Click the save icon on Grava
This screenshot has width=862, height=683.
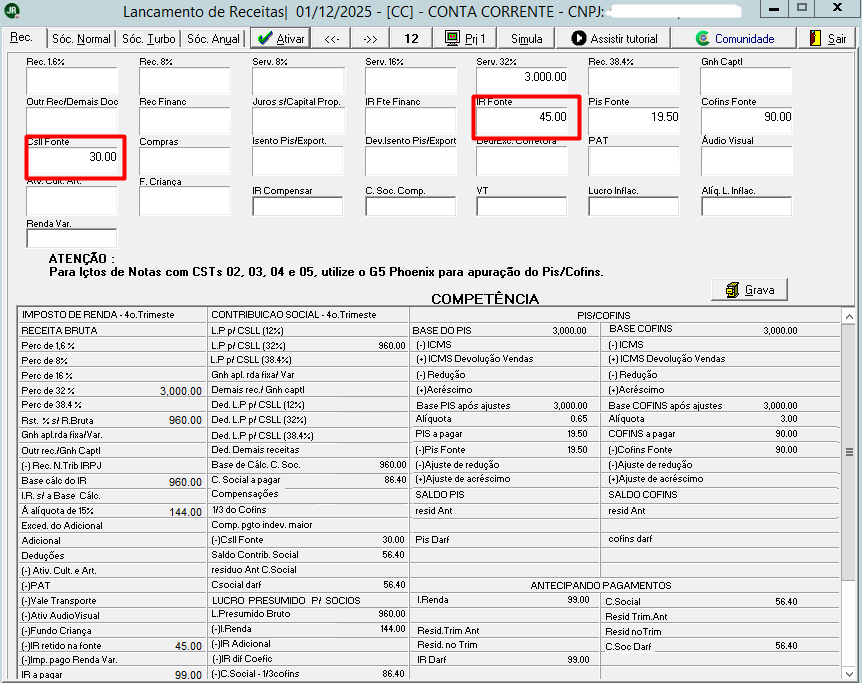[x=732, y=290]
